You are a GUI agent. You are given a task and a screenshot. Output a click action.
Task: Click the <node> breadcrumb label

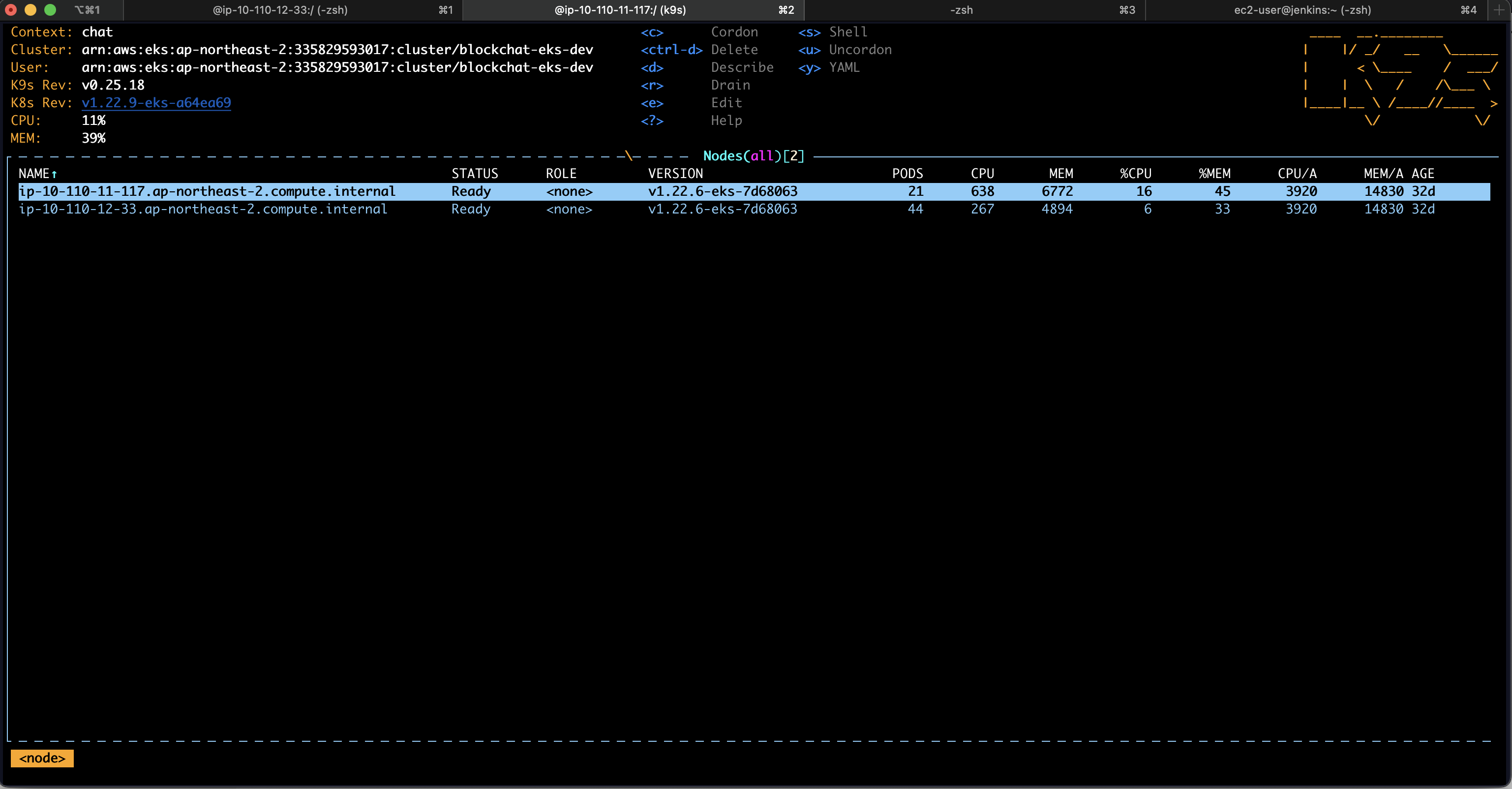(42, 758)
